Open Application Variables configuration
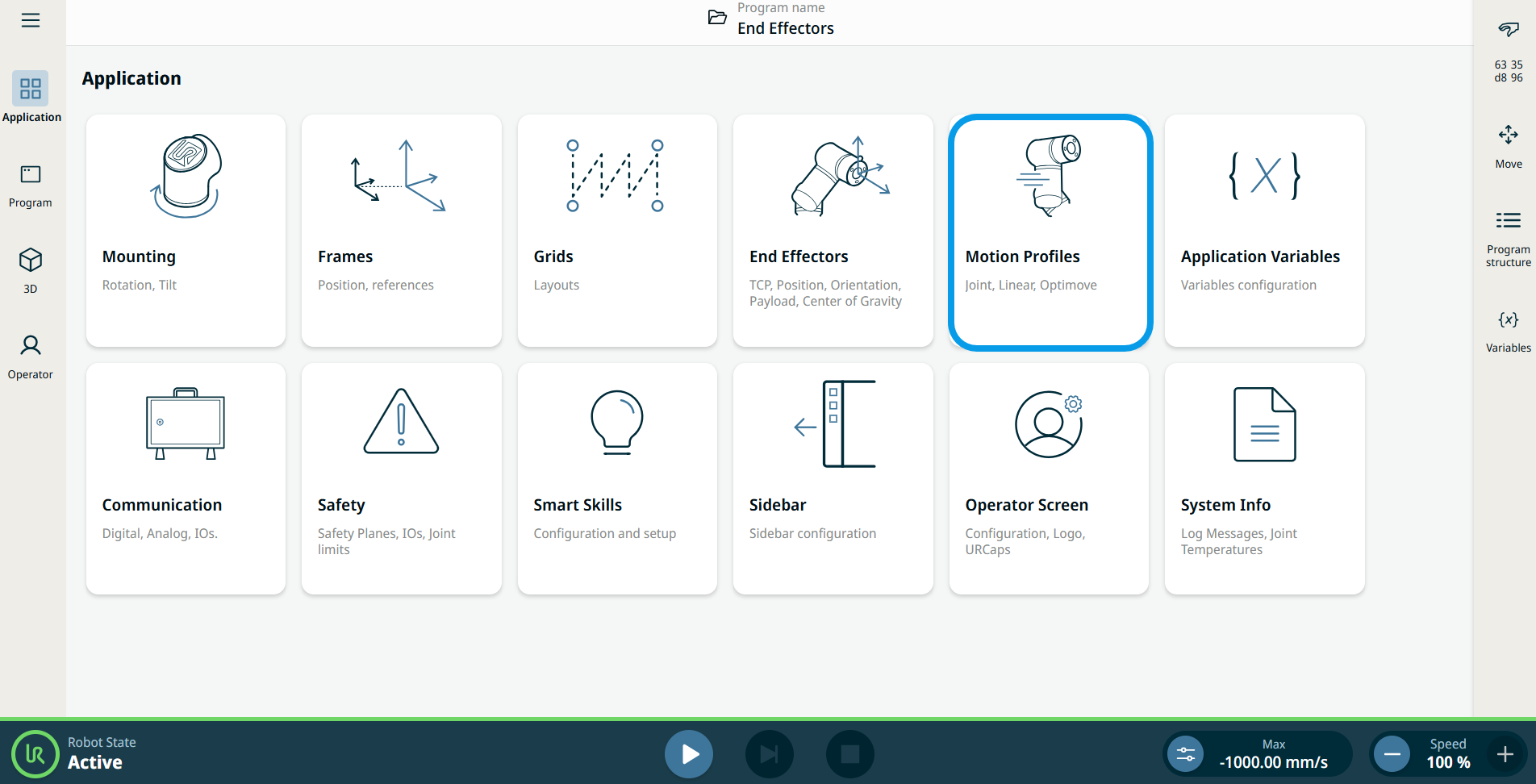This screenshot has width=1536, height=784. pyautogui.click(x=1264, y=231)
